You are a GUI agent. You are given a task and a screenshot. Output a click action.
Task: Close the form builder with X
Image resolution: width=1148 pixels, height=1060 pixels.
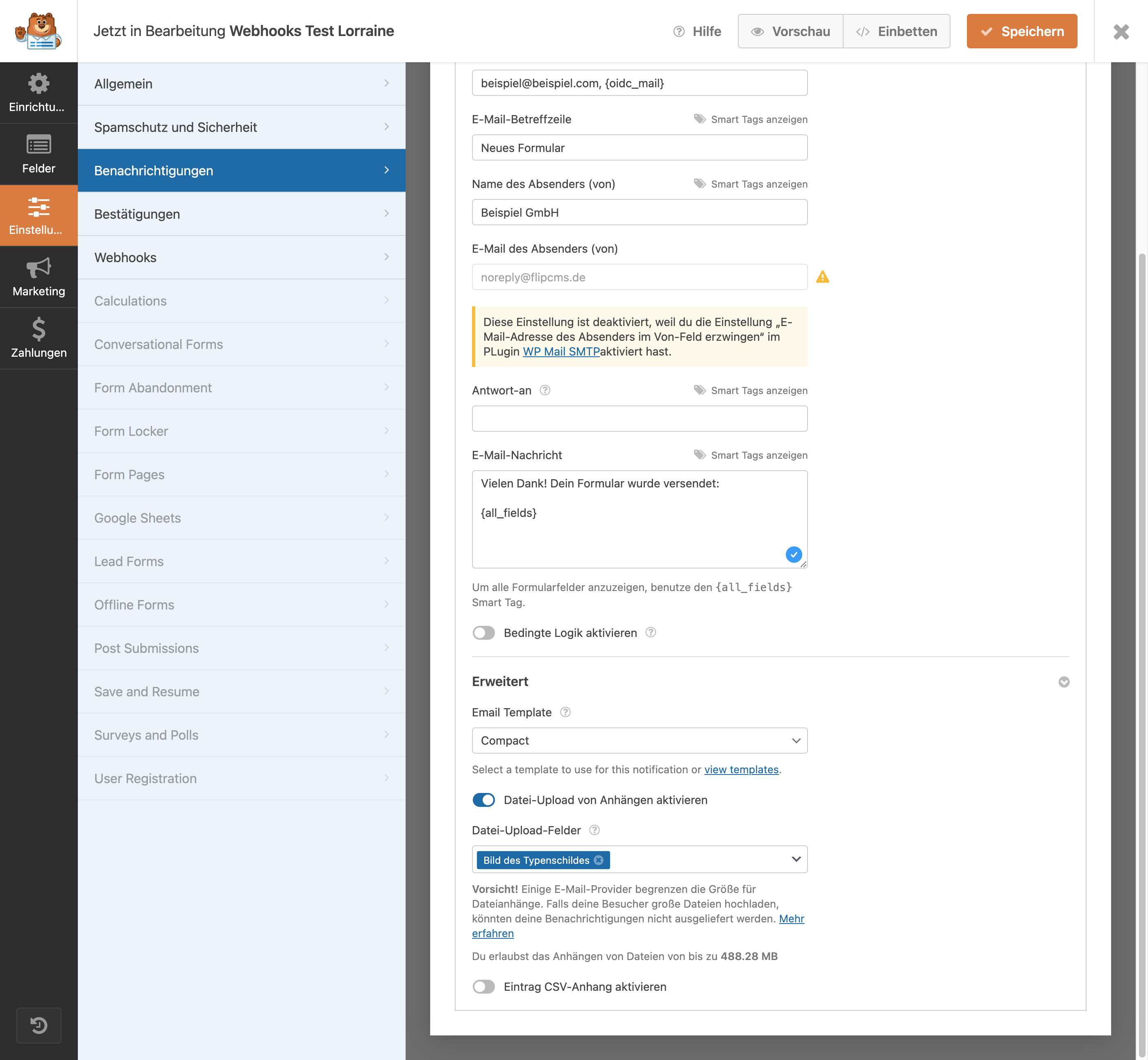pyautogui.click(x=1121, y=32)
